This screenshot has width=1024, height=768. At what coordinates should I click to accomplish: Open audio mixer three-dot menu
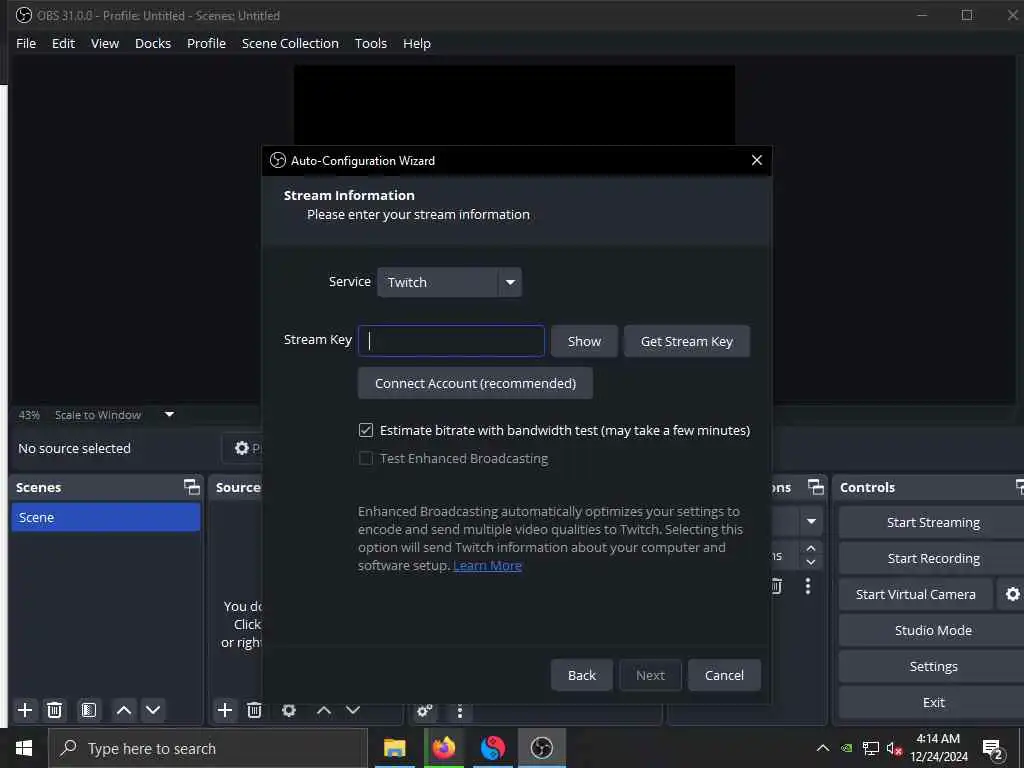[x=460, y=711]
